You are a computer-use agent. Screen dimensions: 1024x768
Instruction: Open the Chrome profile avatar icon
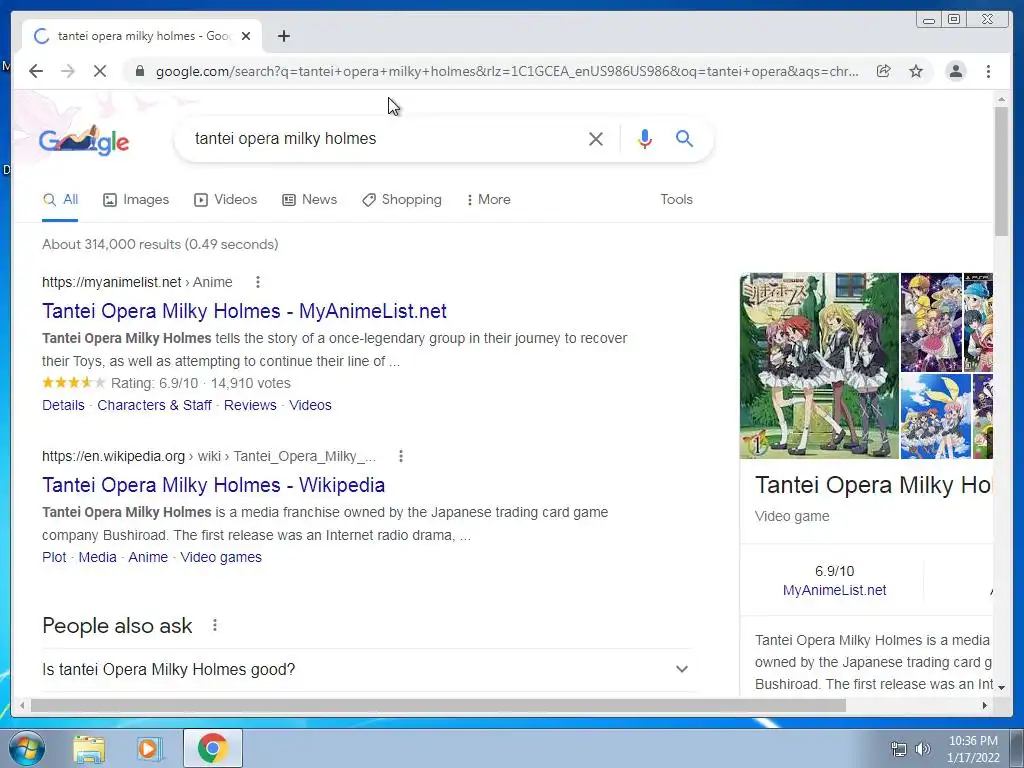[955, 71]
